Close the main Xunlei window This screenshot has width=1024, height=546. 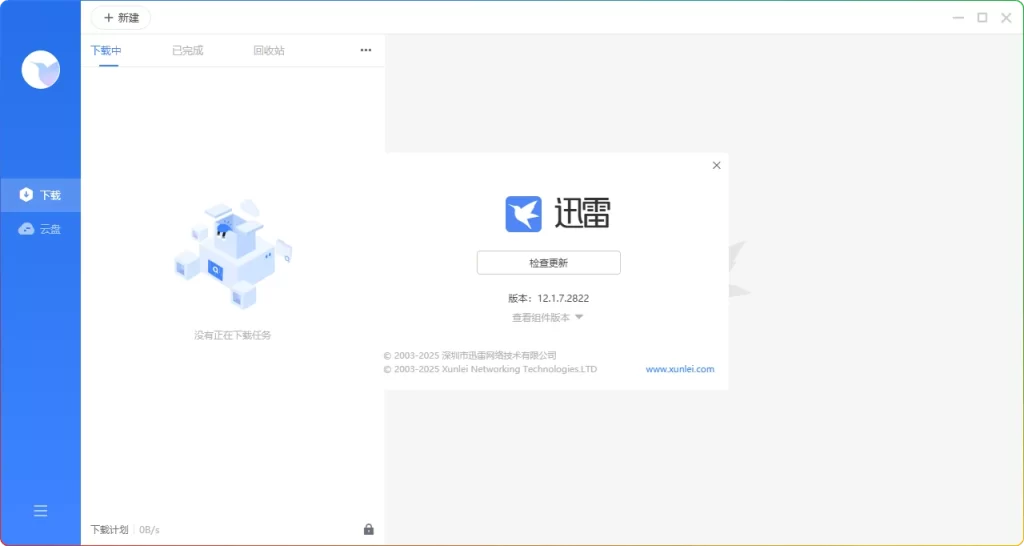(1006, 18)
